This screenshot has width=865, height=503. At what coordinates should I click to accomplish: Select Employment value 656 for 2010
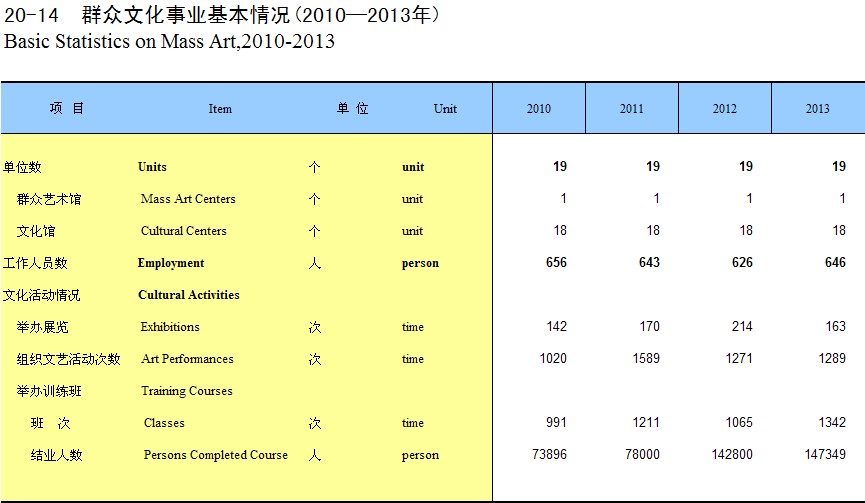coord(556,263)
